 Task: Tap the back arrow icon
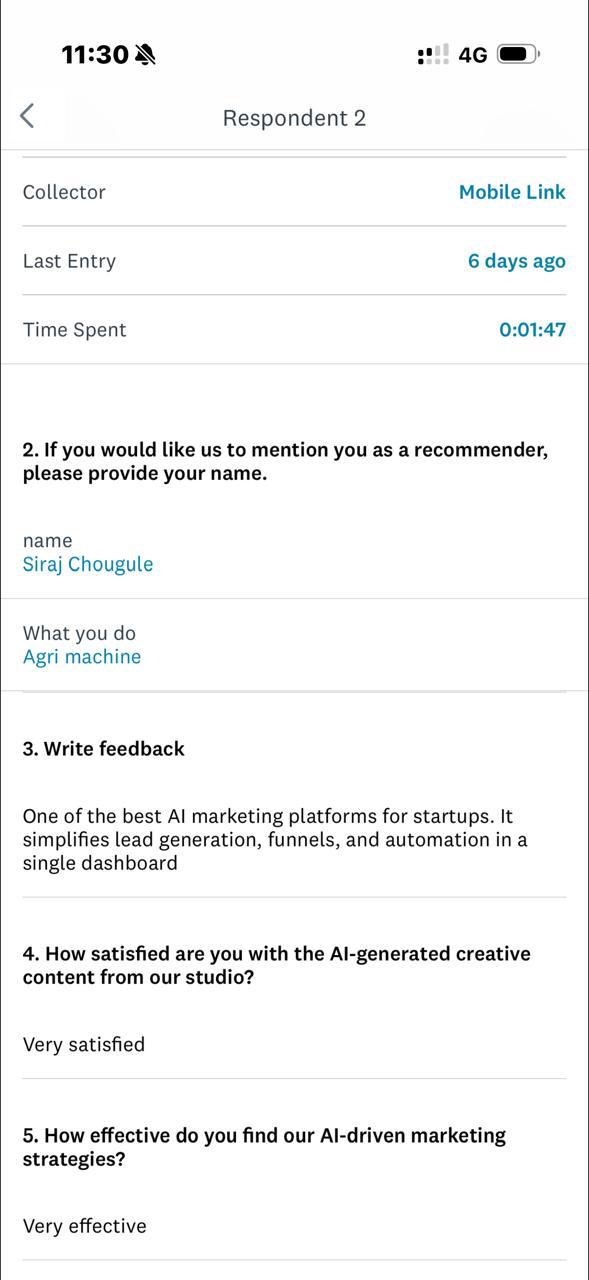point(27,116)
